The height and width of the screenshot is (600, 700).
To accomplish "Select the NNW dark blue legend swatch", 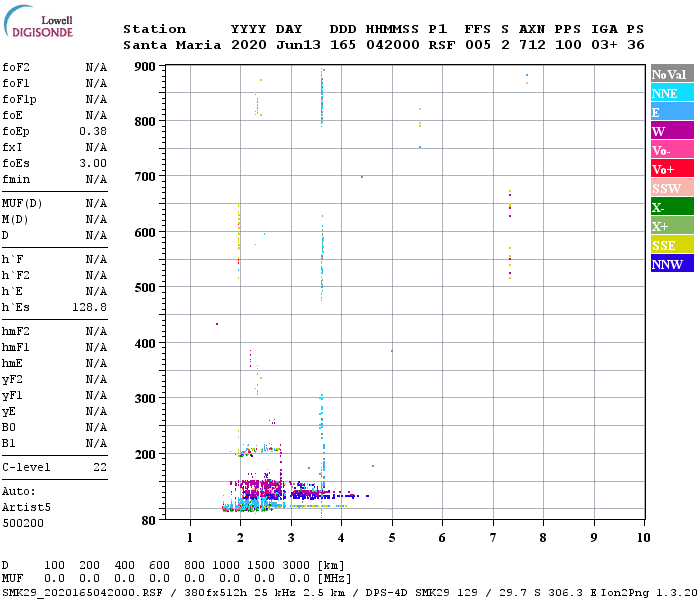I will tap(672, 263).
